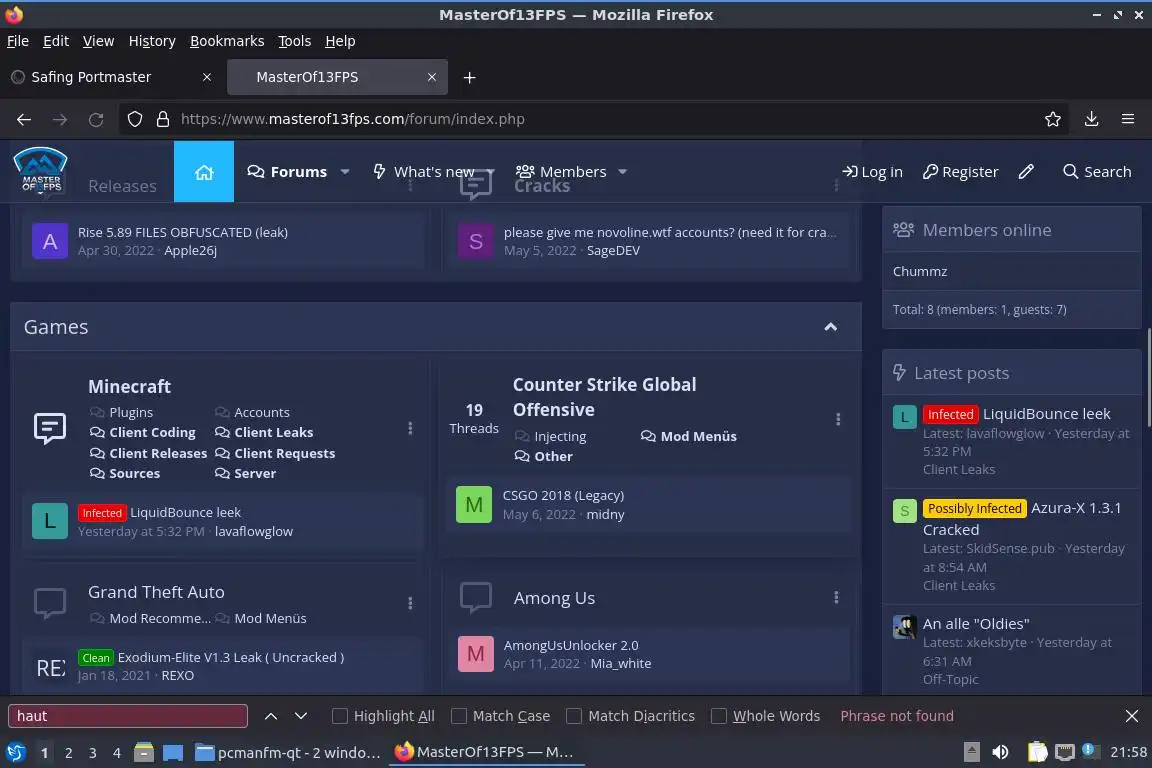This screenshot has width=1152, height=768.
Task: Click avatar L beside LiquidBounce leek in Games
Action: pos(50,521)
